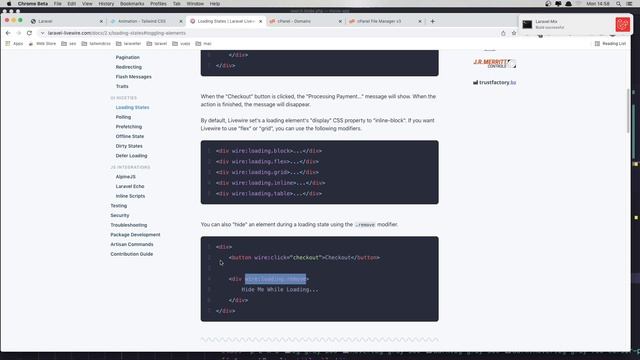Click the J.R. Merritt Controls sponsor logo
This screenshot has height=360, width=640.
494,63
